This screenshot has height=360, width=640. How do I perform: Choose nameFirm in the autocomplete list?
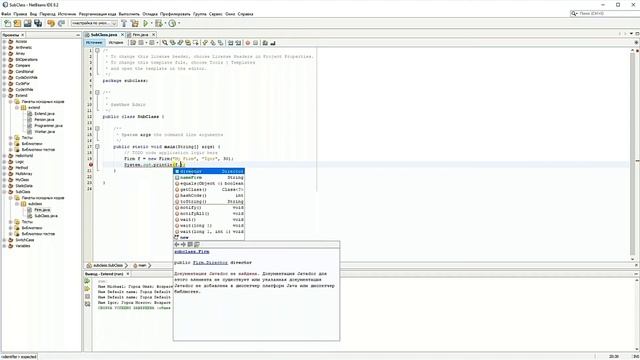(209, 178)
